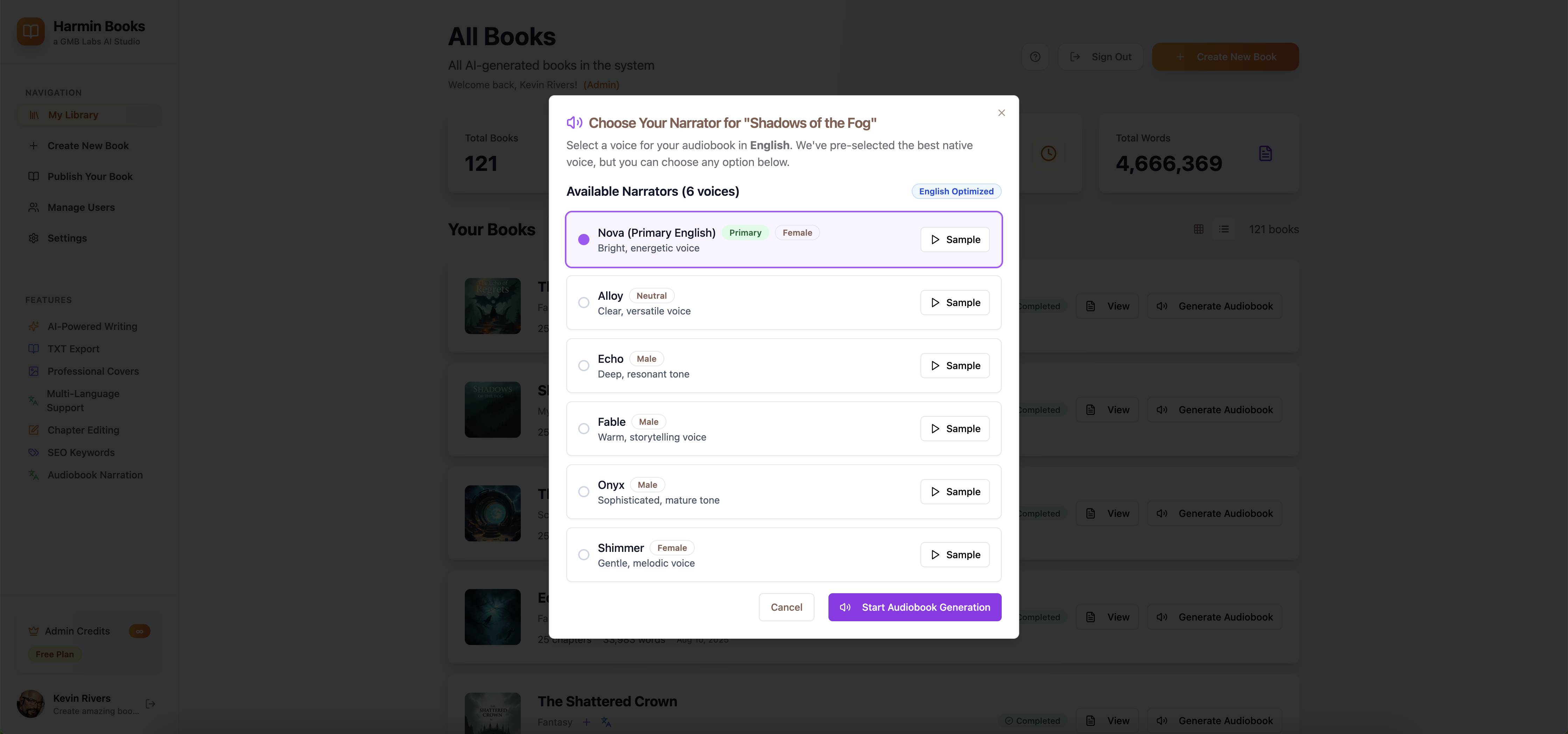The height and width of the screenshot is (734, 1568).
Task: Click TXT Export feature icon
Action: pos(34,349)
